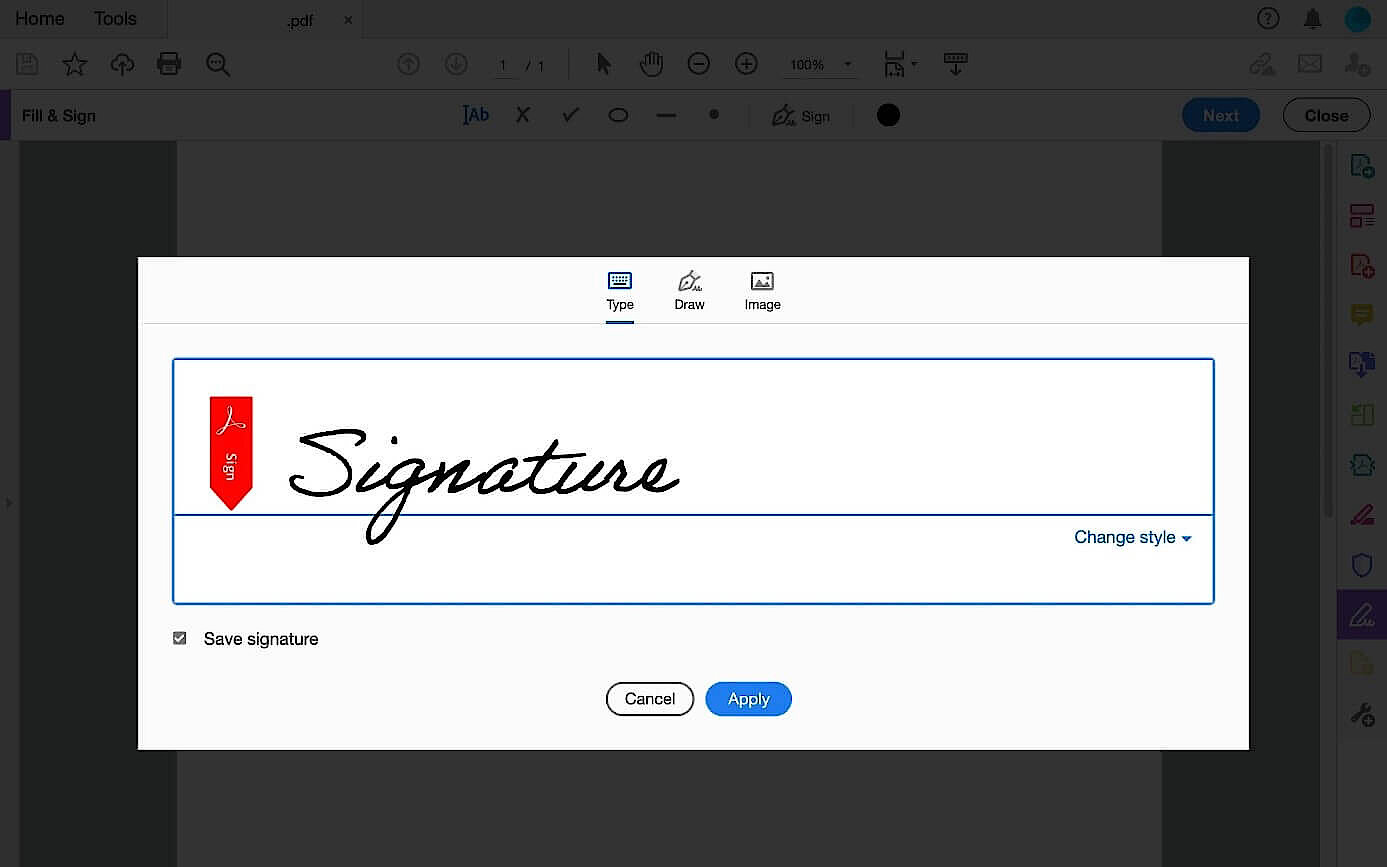Open the annotation color picker
1387x867 pixels.
coord(888,114)
